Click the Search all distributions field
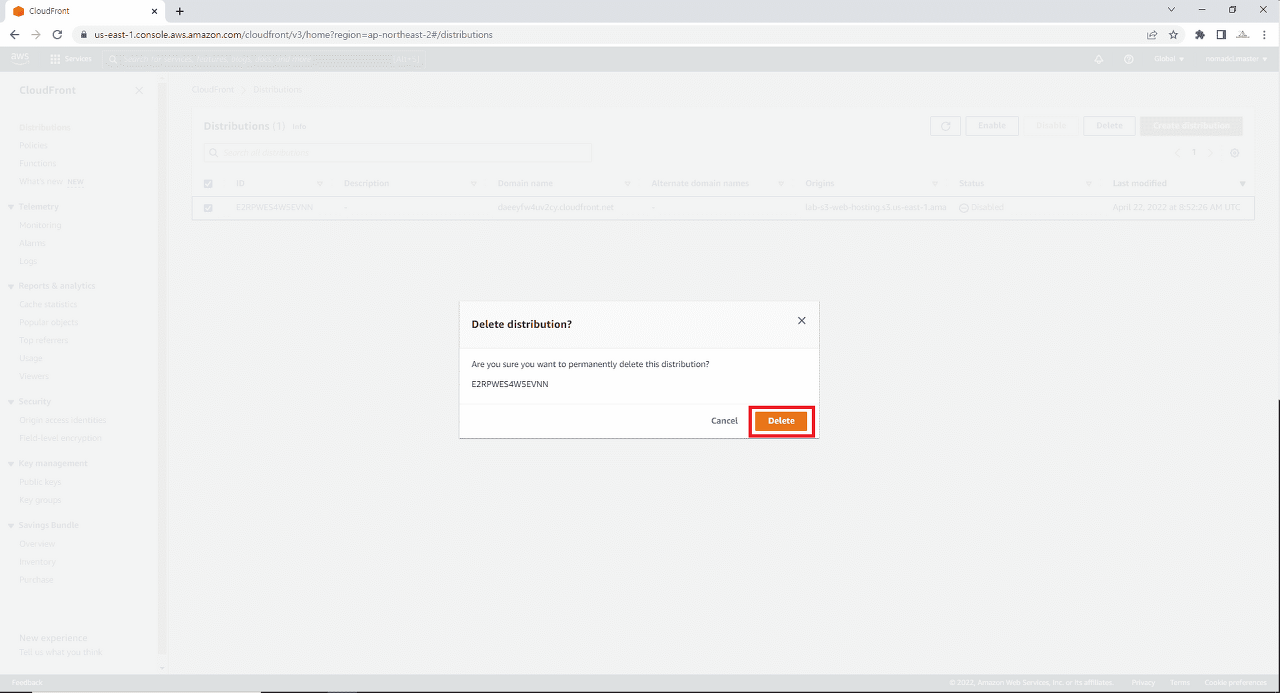Screen dimensions: 1280x693 pyautogui.click(x=397, y=153)
